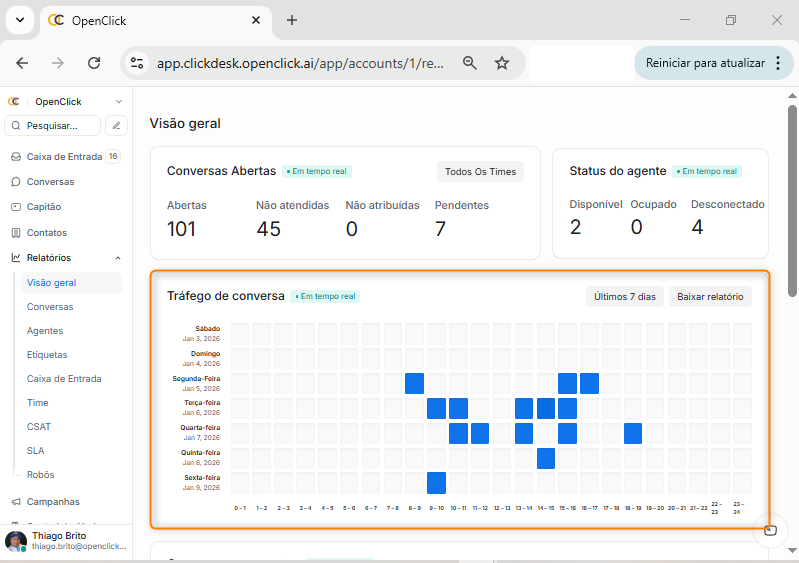Reload the page
Screen dimensions: 799x563
[94, 63]
